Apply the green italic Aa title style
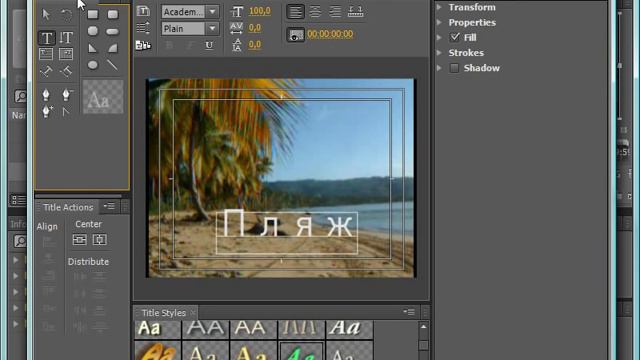The image size is (640, 360). [x=301, y=352]
